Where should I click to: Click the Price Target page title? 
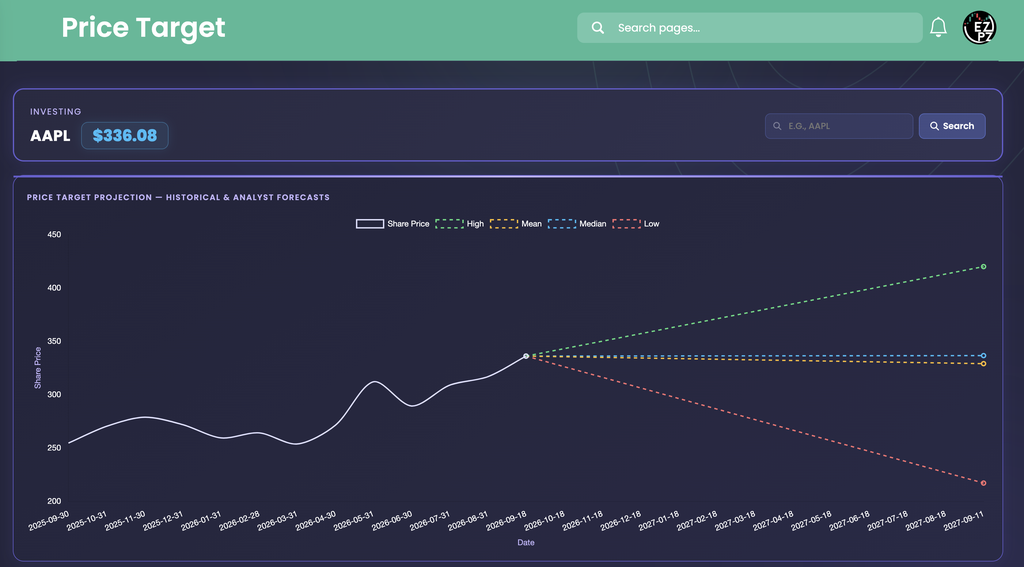point(143,27)
